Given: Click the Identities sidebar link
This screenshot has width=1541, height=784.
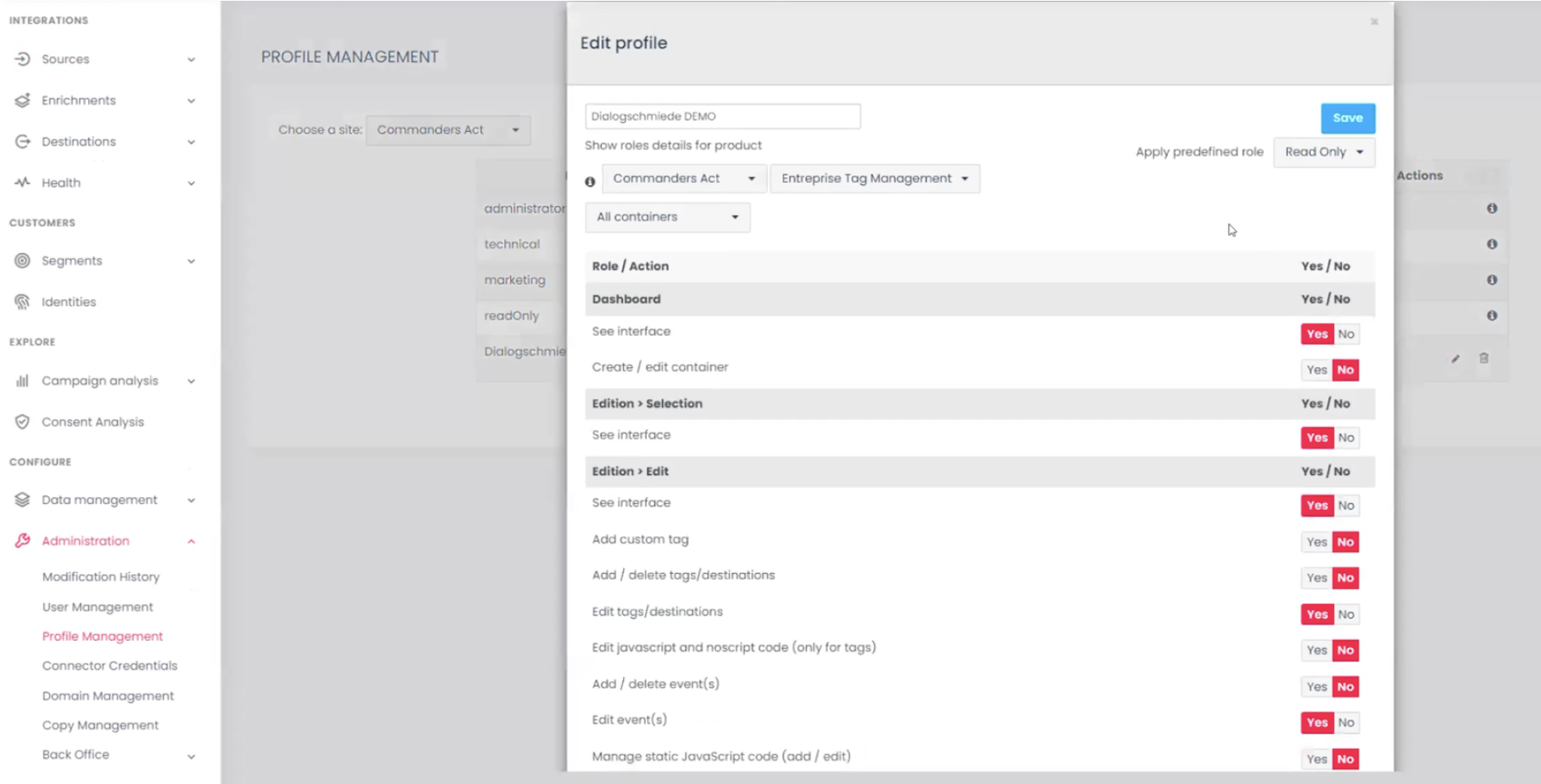Looking at the screenshot, I should 69,302.
